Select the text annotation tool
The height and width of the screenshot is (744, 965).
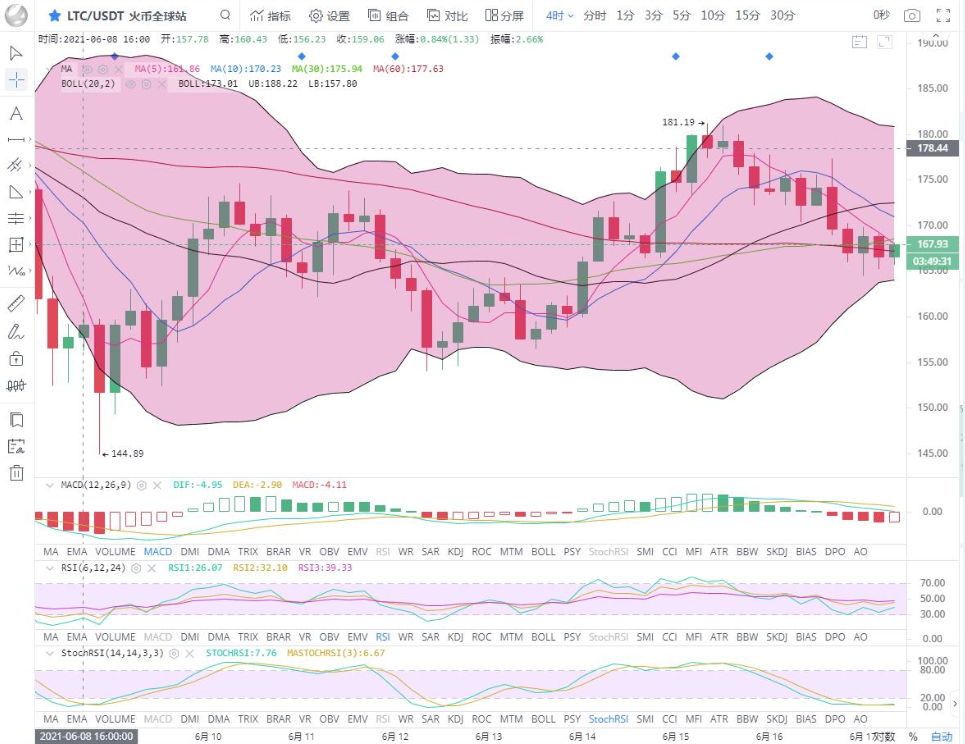click(16, 113)
